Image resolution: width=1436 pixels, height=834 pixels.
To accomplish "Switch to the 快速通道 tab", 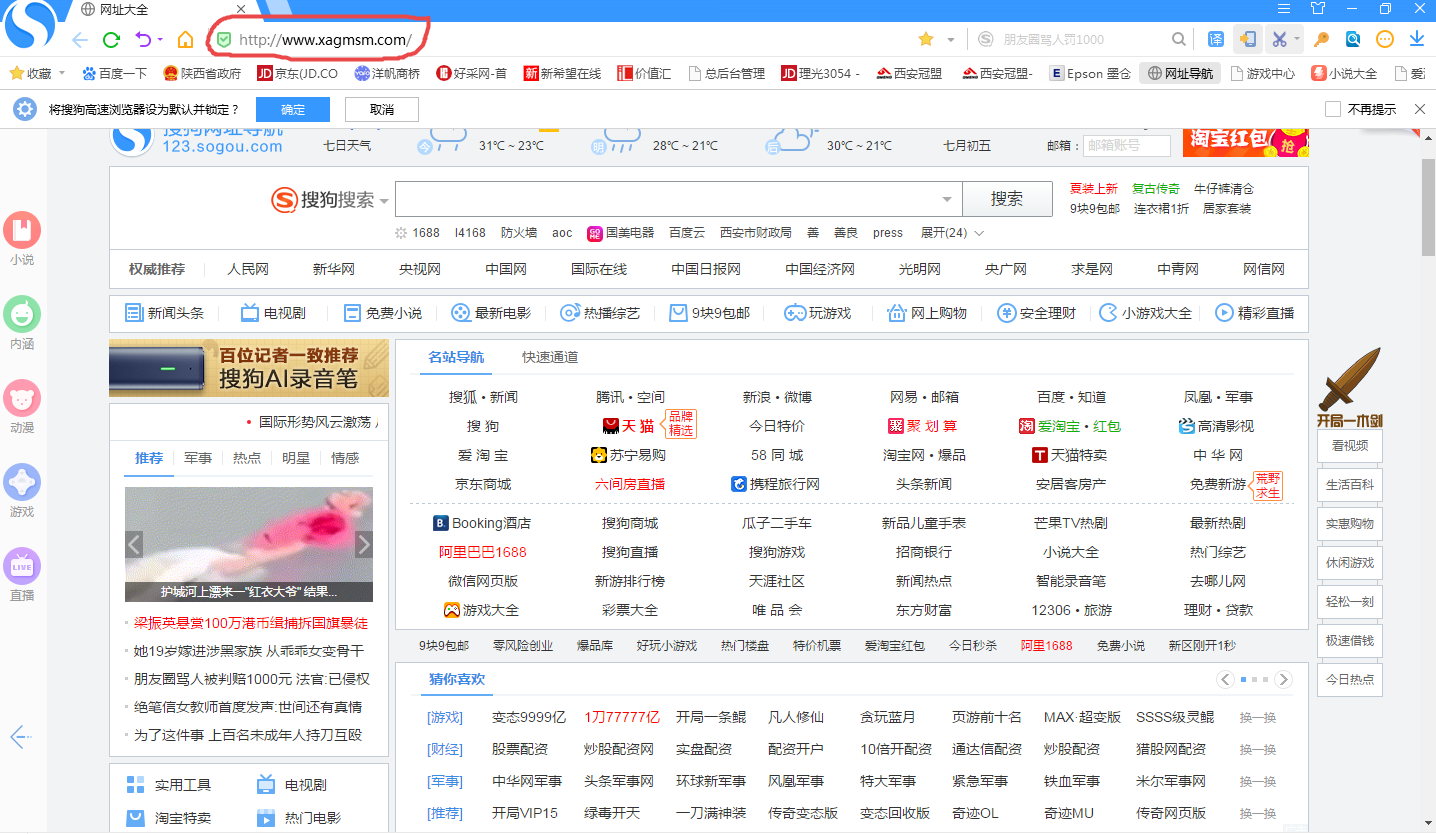I will click(550, 357).
